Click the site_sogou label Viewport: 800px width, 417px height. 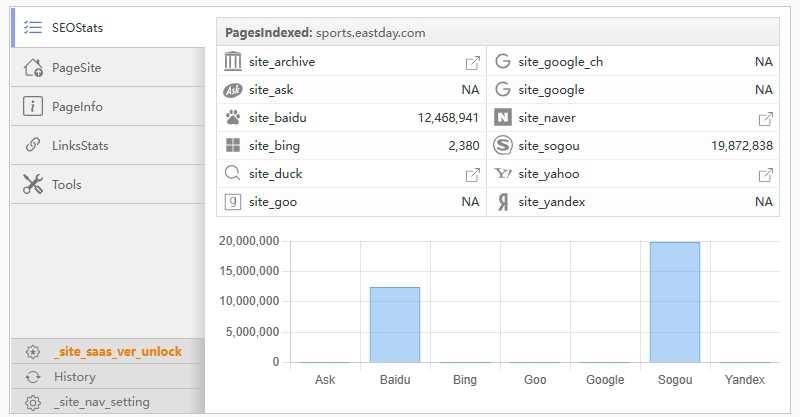click(x=549, y=146)
